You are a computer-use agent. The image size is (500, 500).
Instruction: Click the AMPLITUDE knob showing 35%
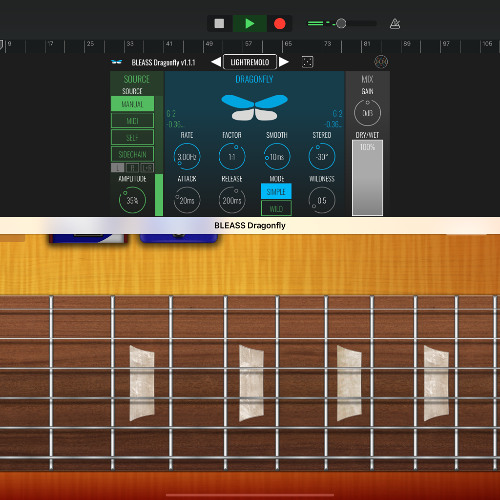pyautogui.click(x=132, y=200)
